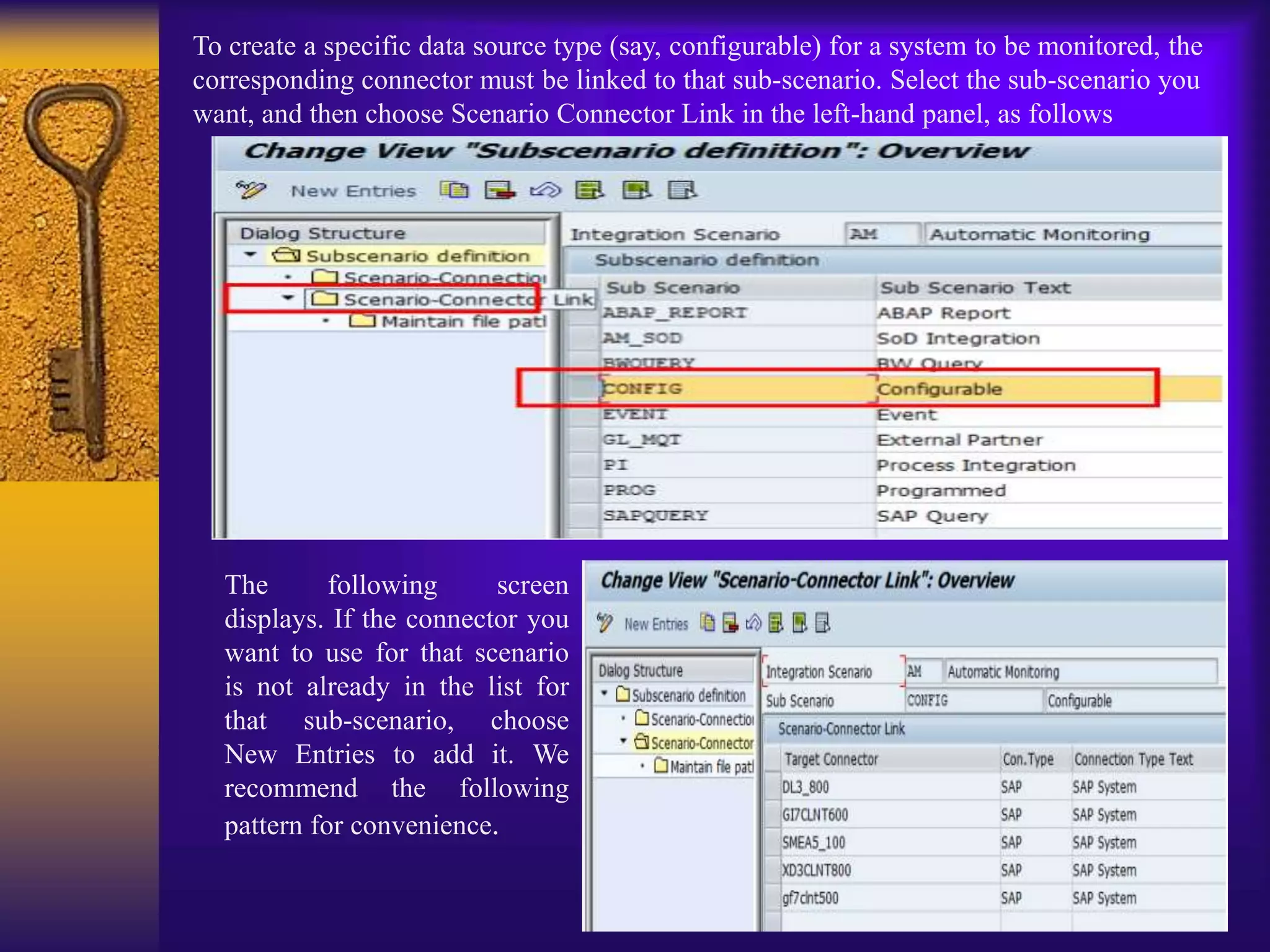Click New Entries in Subscenario definition toolbar
The height and width of the screenshot is (952, 1270).
click(353, 191)
